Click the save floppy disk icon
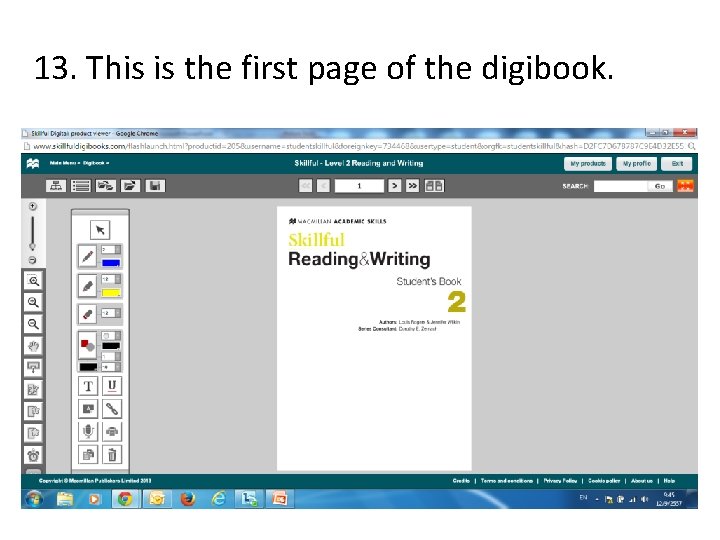Screen dimensions: 720x540 155,186
